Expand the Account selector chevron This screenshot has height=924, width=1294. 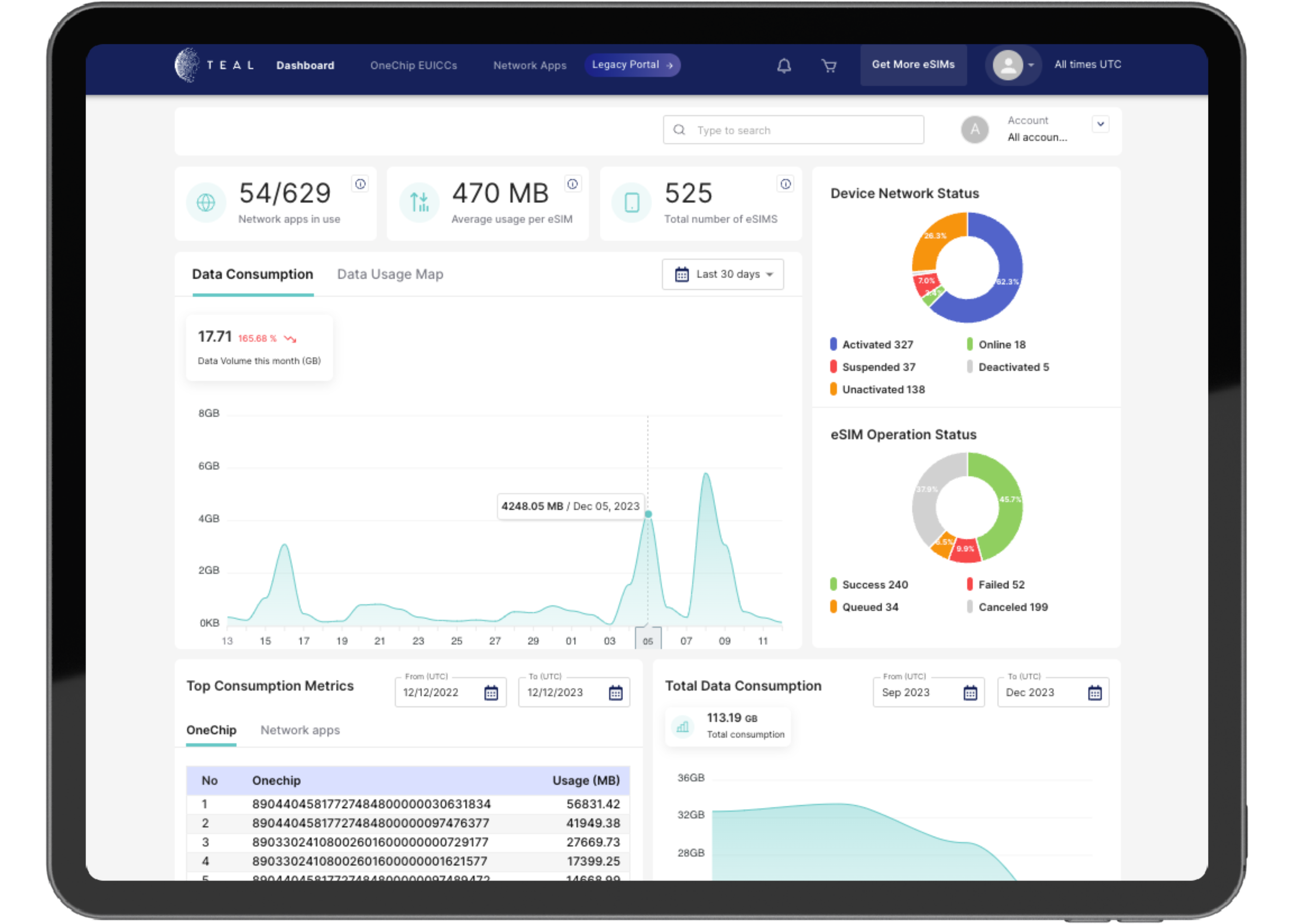1100,124
